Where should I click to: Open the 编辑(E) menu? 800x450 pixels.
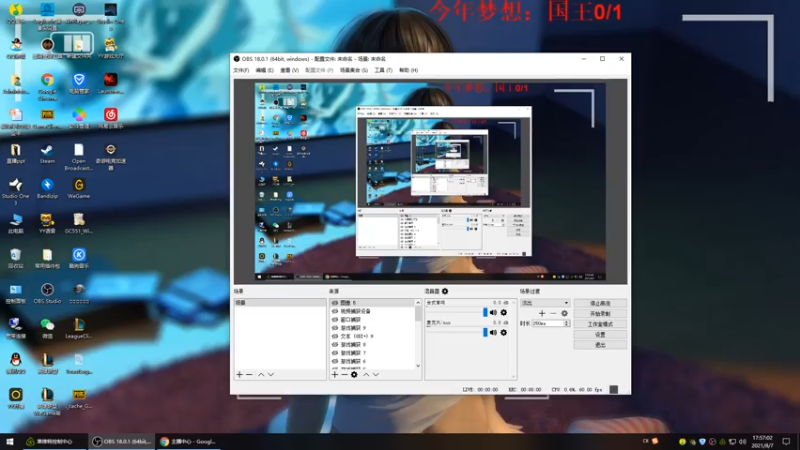pos(264,70)
